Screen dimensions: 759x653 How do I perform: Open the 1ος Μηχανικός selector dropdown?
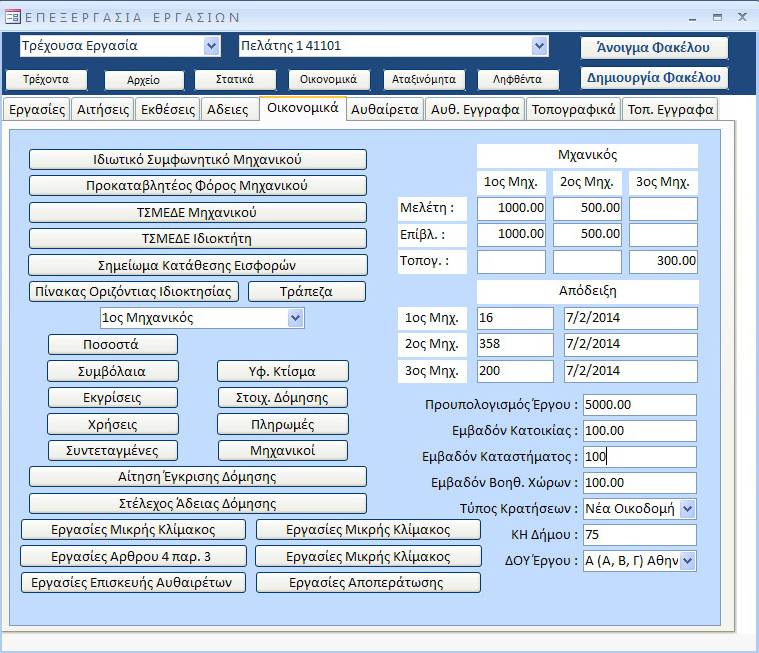295,318
